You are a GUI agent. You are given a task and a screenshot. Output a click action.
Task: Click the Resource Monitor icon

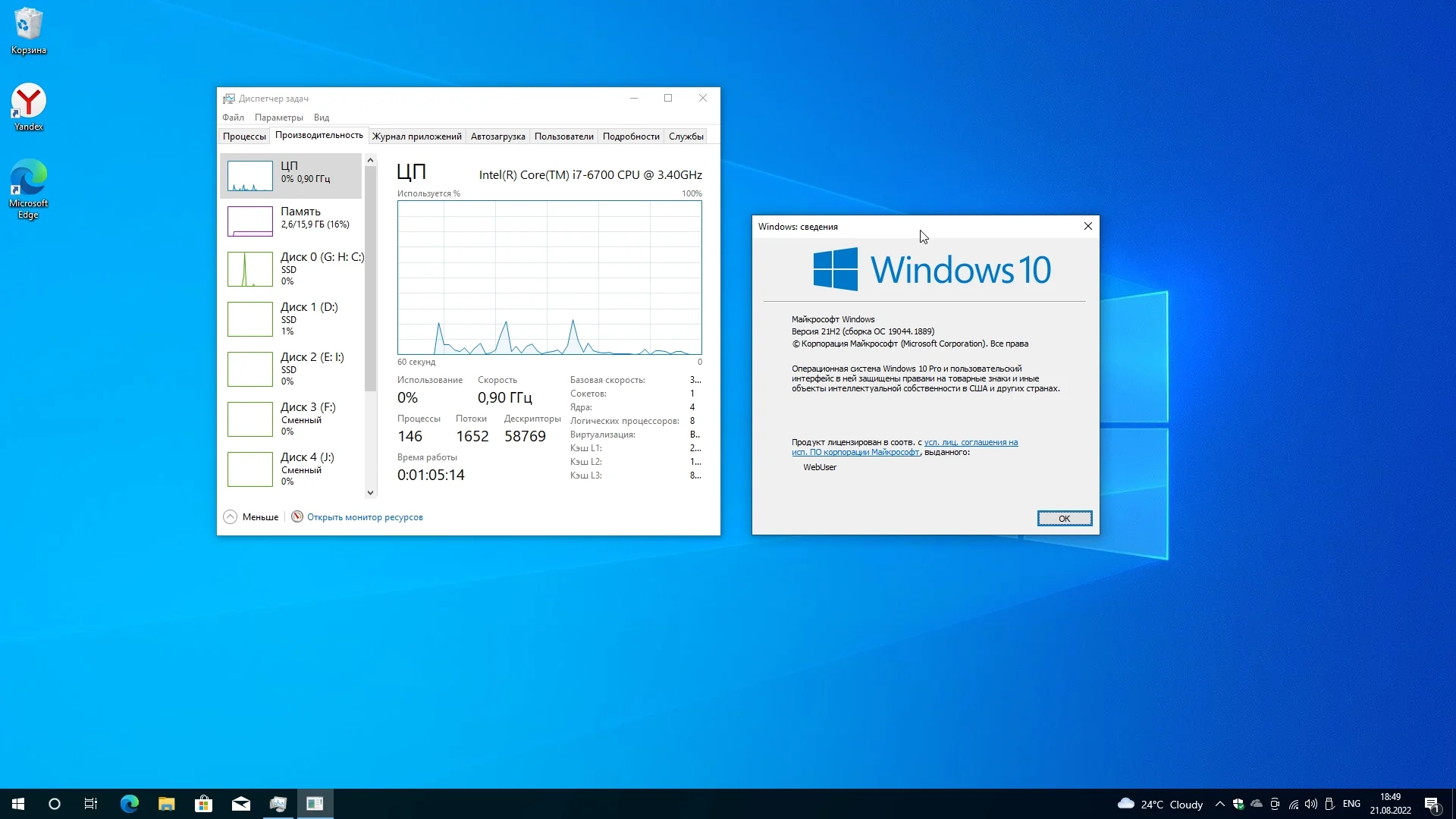[297, 516]
